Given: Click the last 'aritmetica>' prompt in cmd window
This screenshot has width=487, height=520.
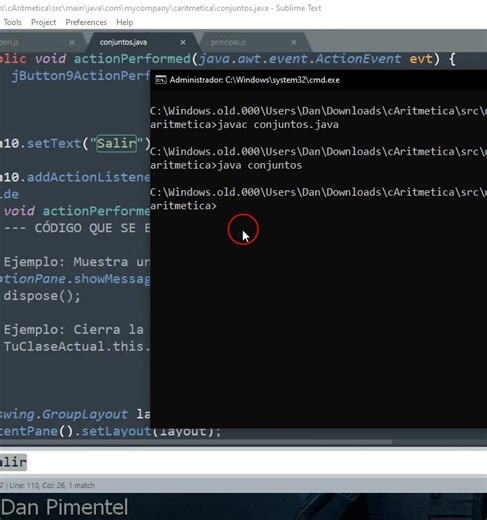Looking at the screenshot, I should pos(183,206).
